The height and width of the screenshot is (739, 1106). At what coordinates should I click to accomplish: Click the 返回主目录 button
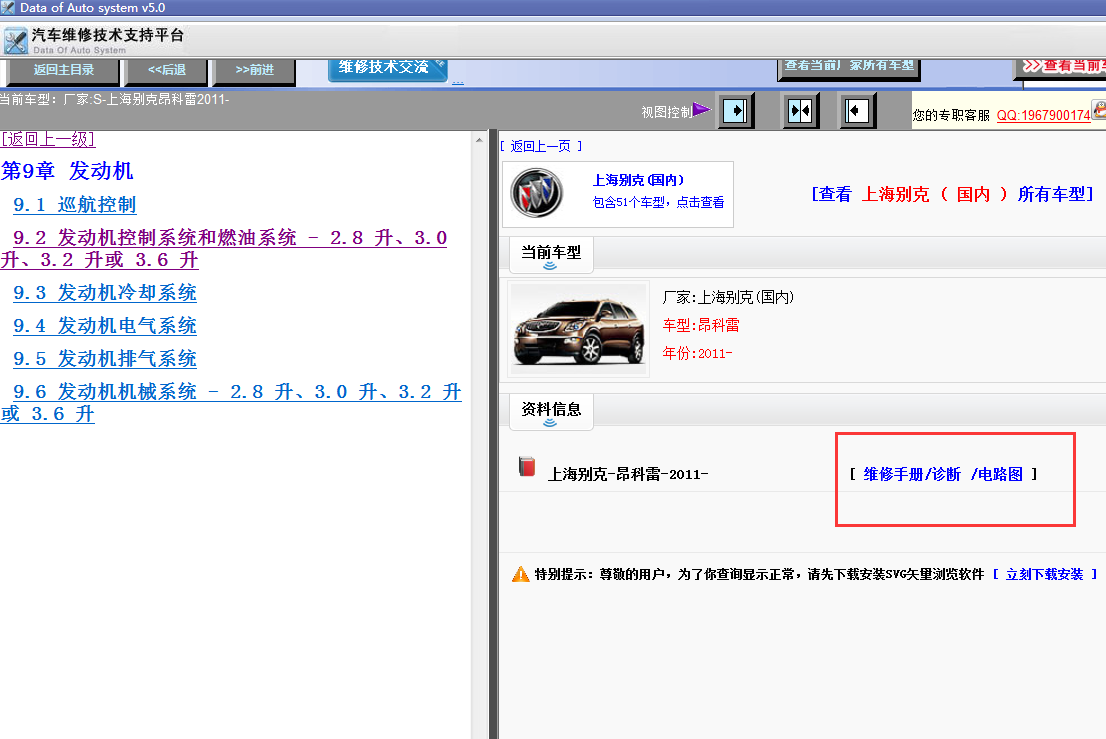pos(63,70)
